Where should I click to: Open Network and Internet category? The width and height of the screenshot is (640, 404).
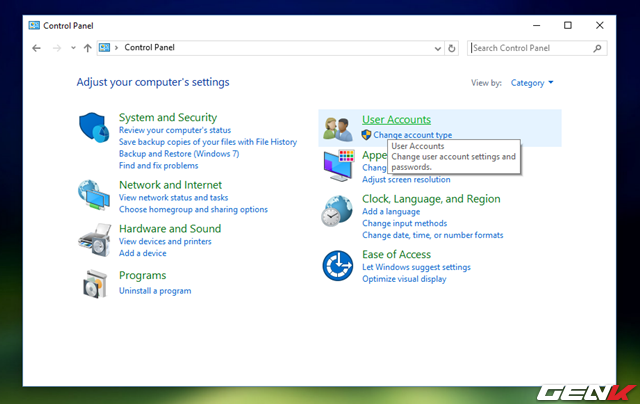(170, 185)
